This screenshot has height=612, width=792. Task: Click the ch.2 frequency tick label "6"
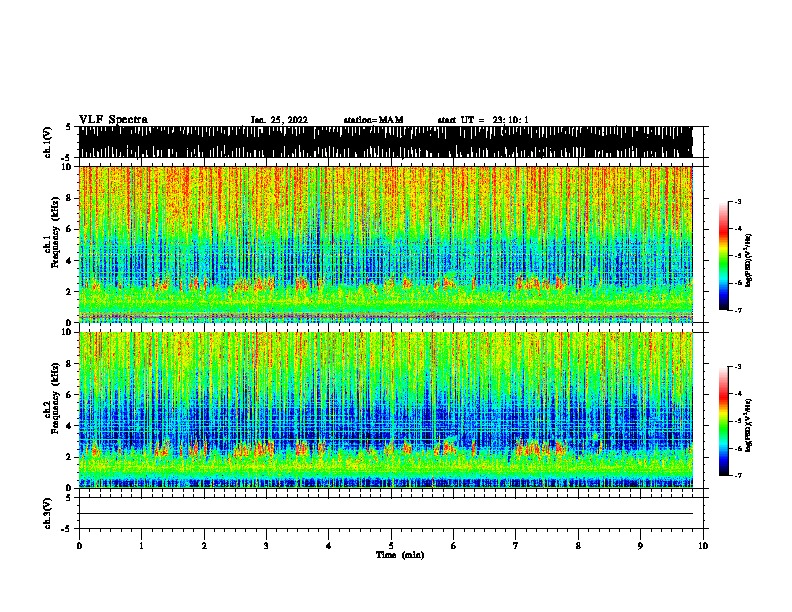click(x=70, y=394)
